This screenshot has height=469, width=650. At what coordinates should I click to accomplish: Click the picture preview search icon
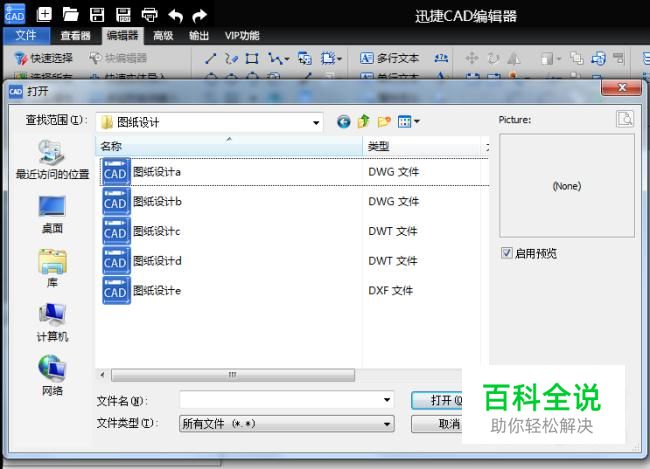(625, 119)
